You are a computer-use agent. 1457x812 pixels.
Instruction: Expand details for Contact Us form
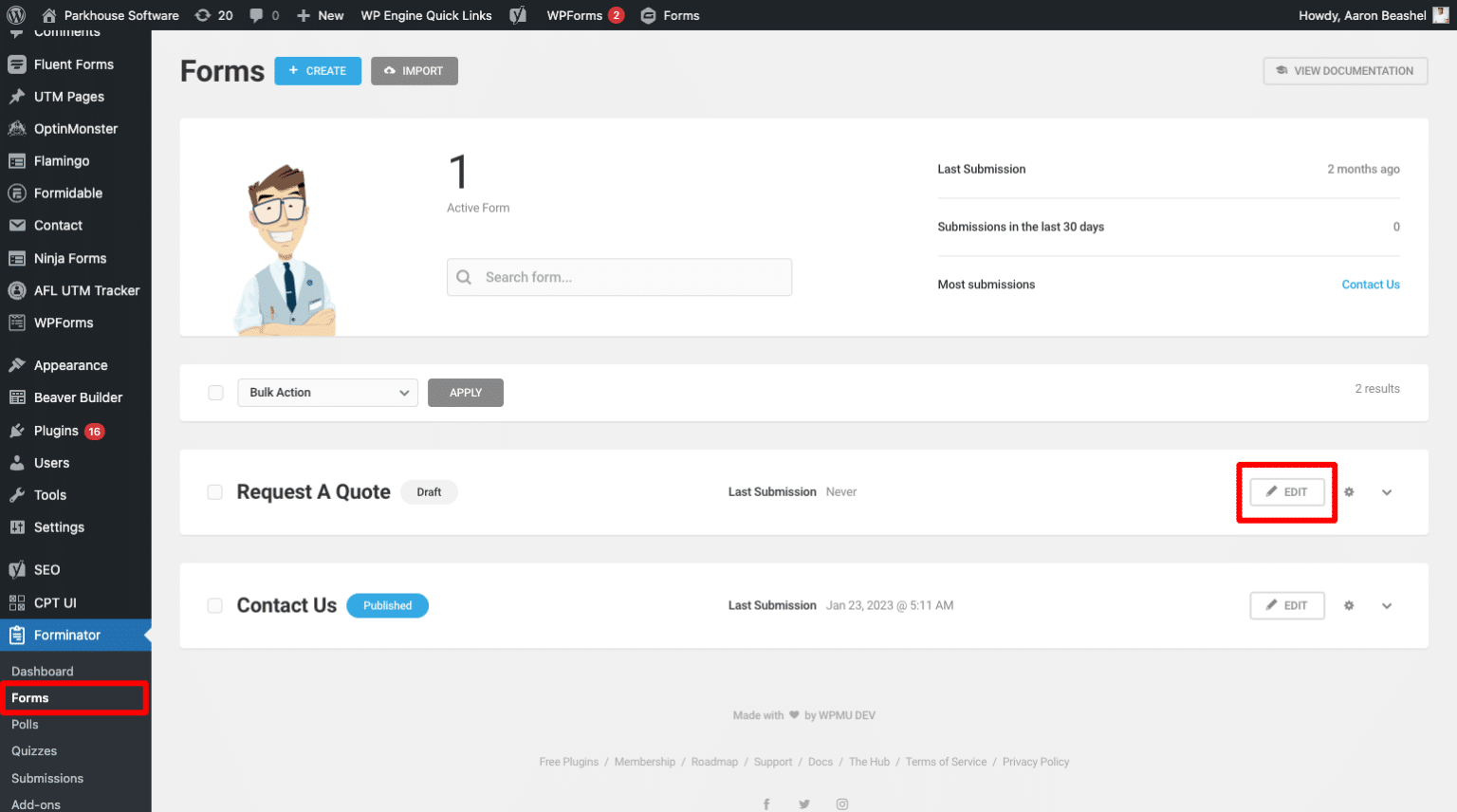[x=1386, y=605]
